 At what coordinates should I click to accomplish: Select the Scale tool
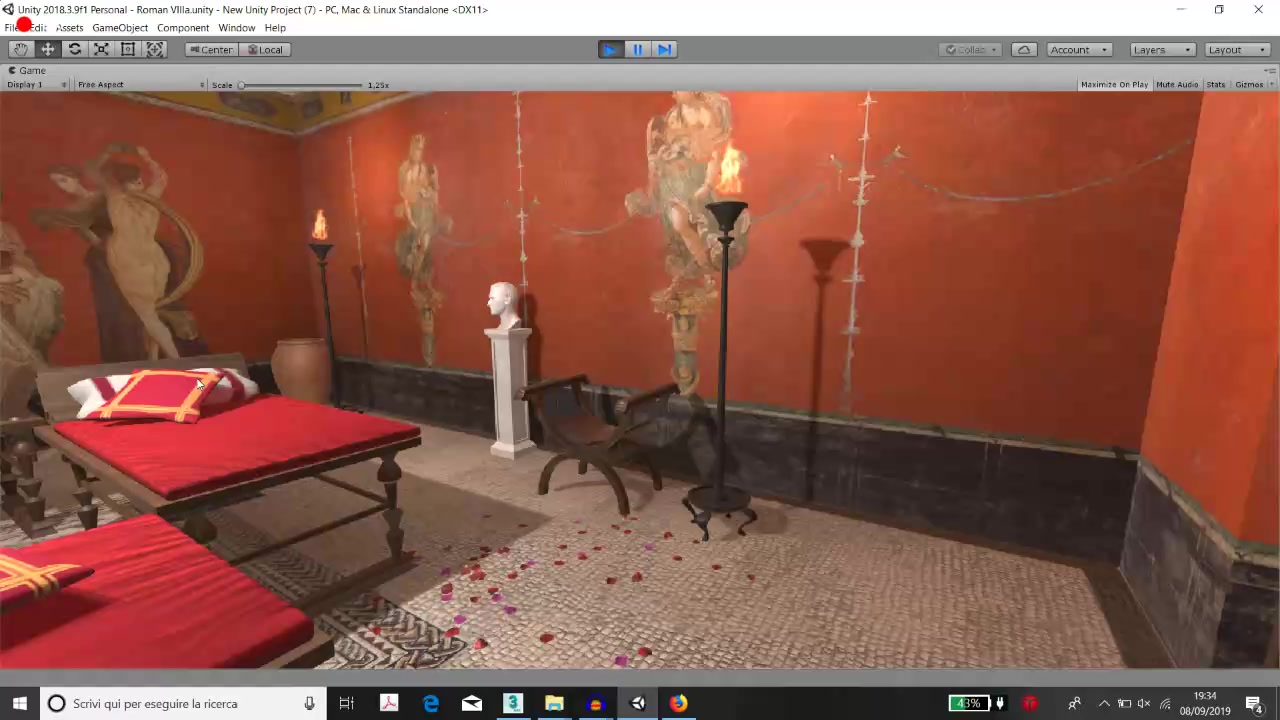(x=101, y=49)
